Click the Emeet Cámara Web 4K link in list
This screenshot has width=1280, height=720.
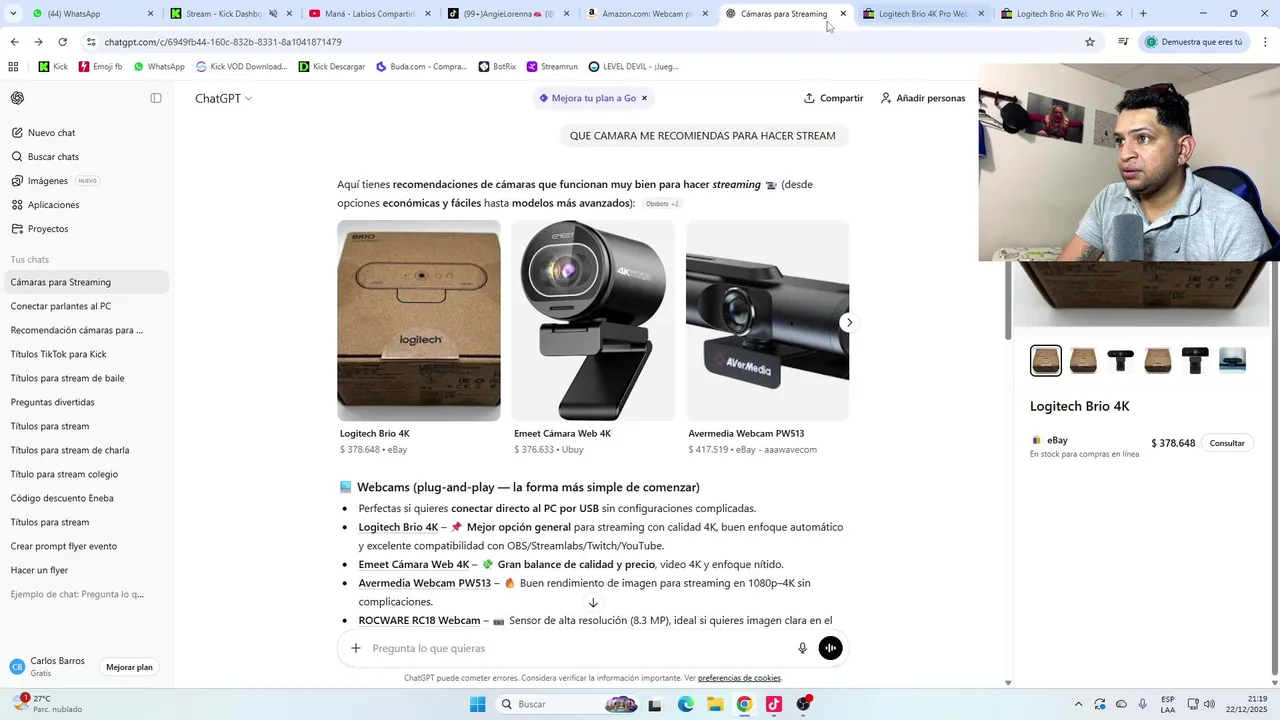click(414, 564)
